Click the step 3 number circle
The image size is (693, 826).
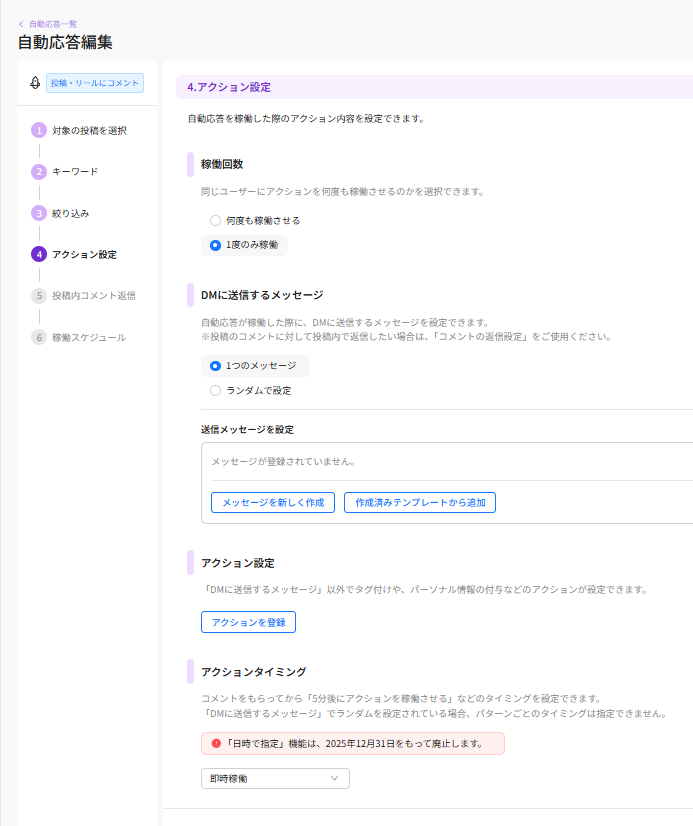pos(39,213)
